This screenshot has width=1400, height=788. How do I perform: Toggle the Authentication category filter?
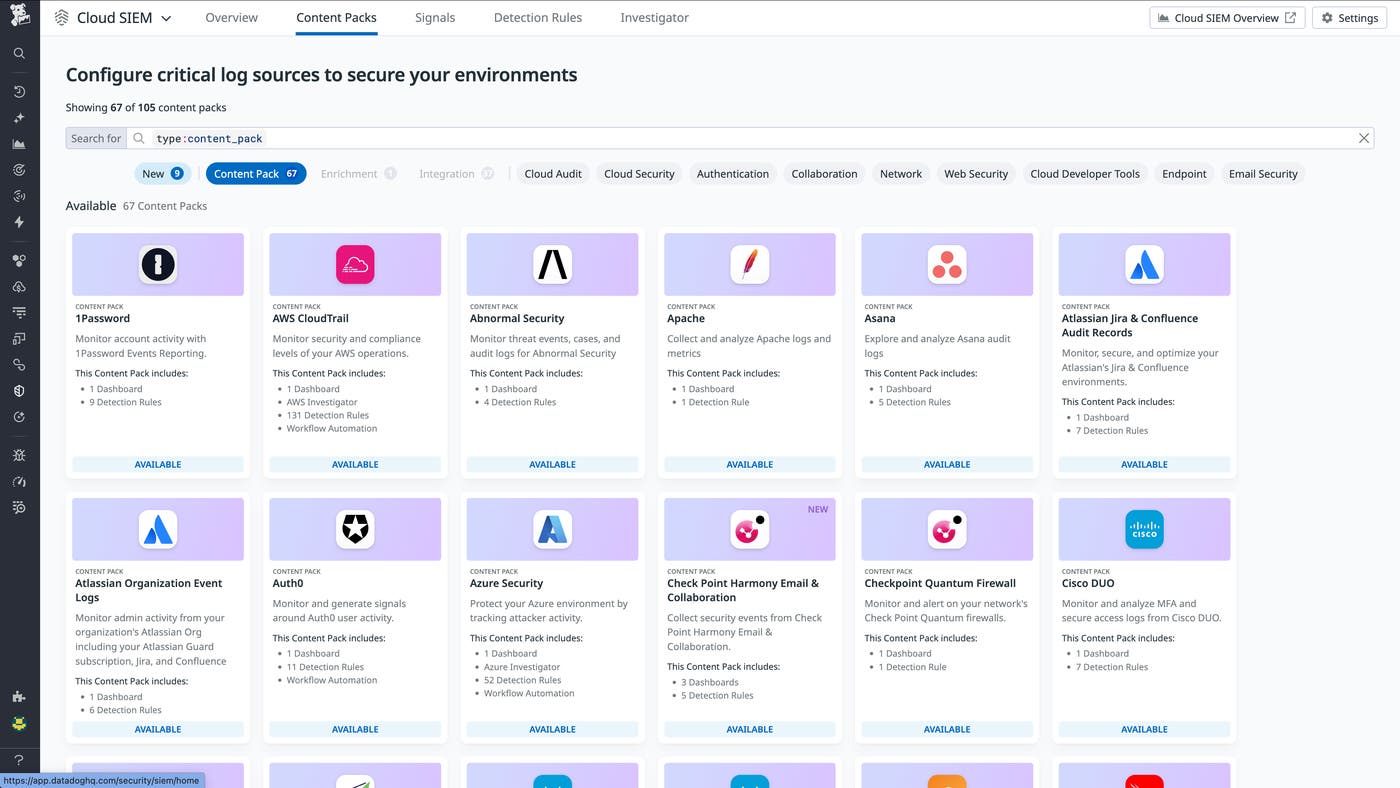pos(732,173)
